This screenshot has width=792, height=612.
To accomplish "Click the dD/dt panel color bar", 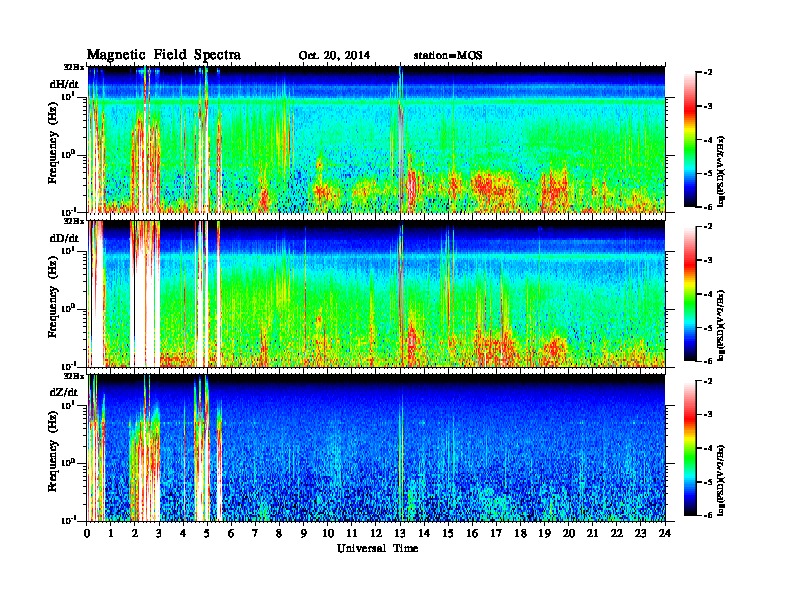I will pyautogui.click(x=690, y=293).
